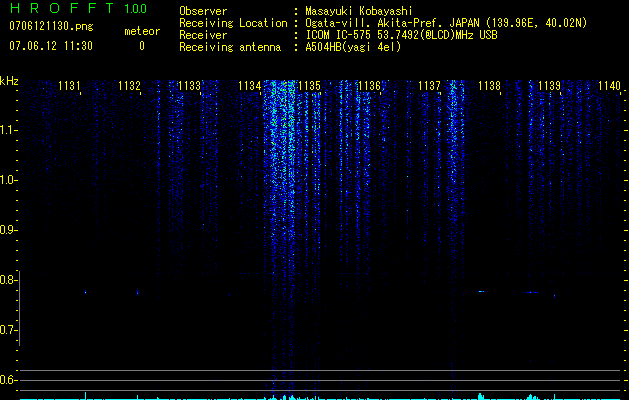Click the Receiving Location label
The image size is (629, 400).
pos(233,23)
